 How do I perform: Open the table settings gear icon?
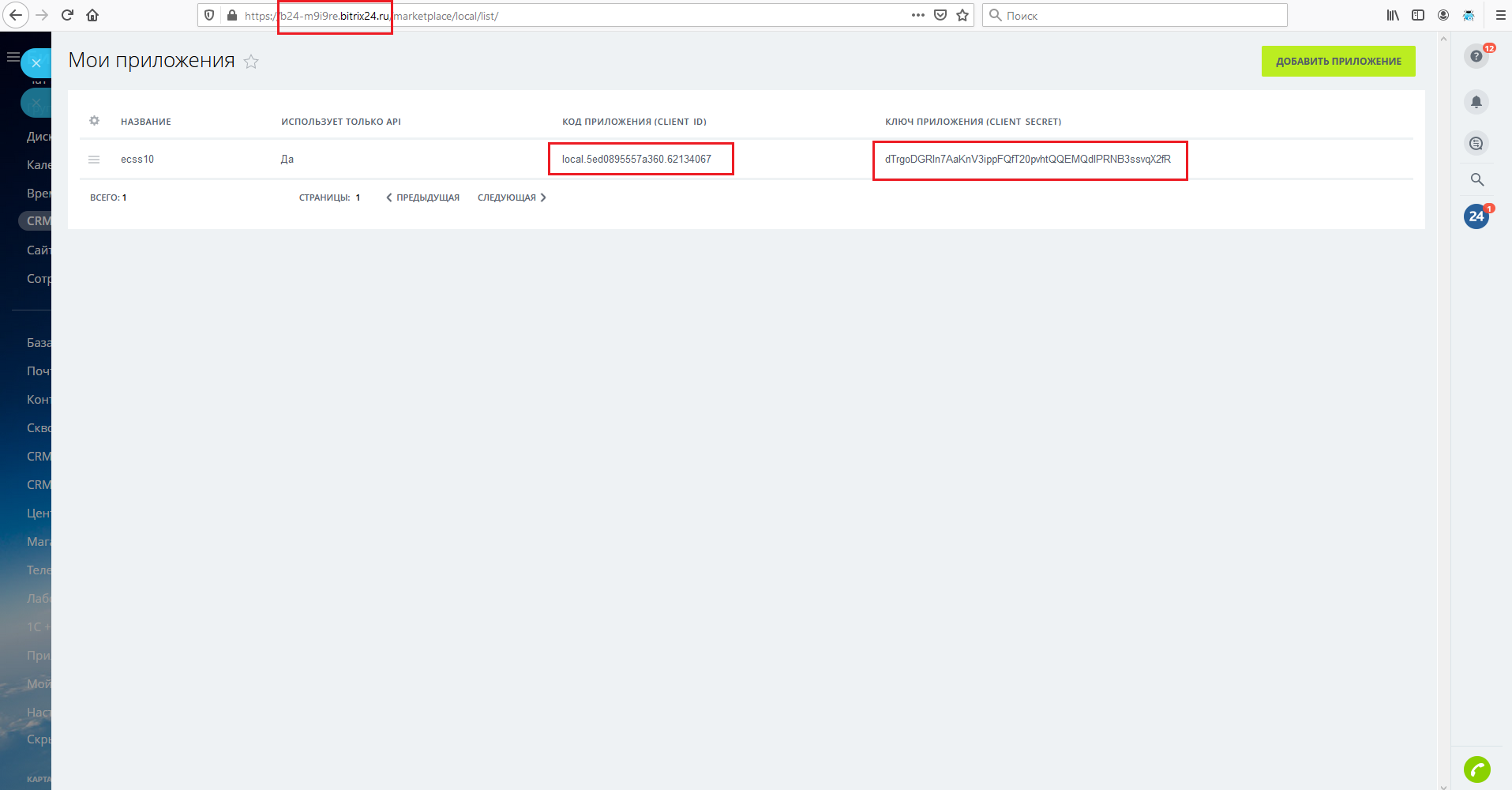tap(95, 121)
